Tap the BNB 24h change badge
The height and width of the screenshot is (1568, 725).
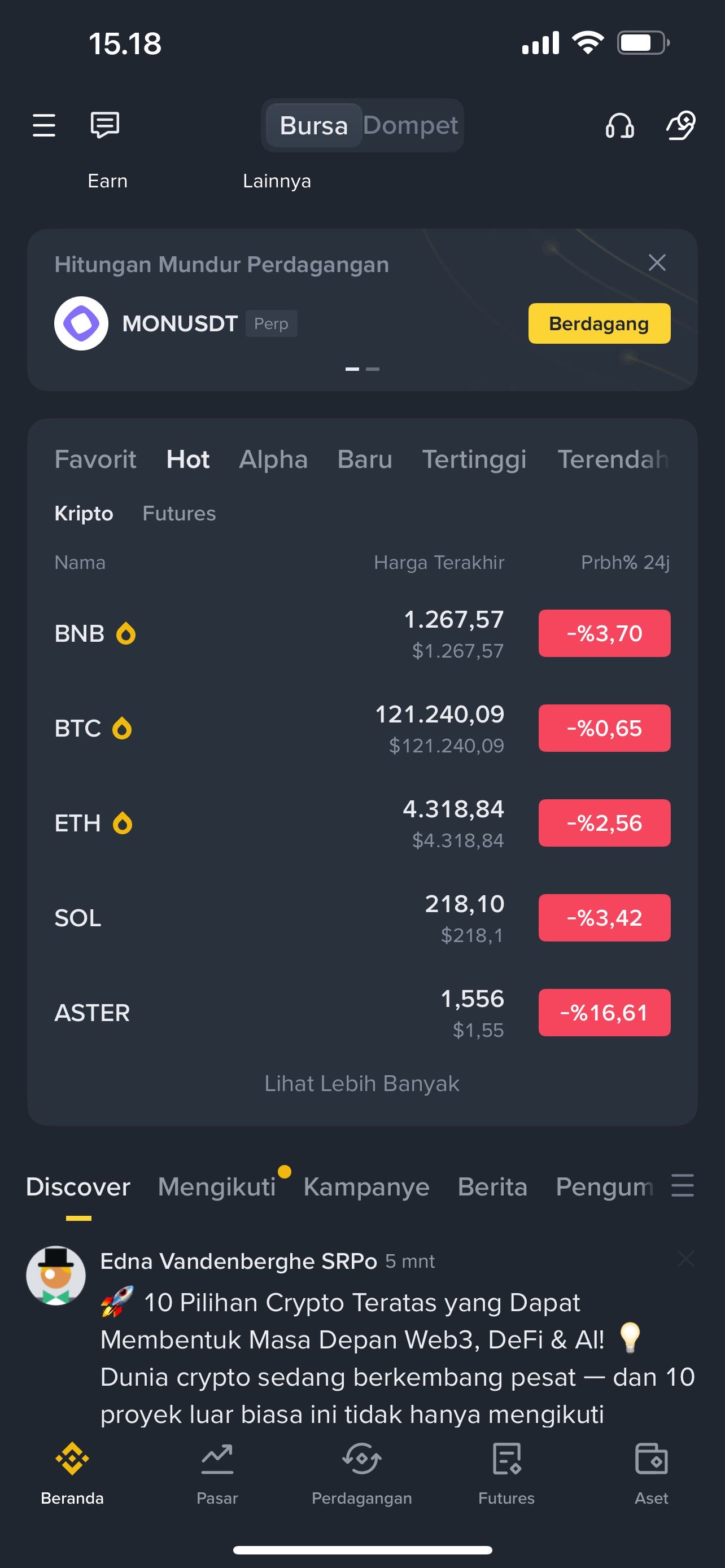(605, 633)
